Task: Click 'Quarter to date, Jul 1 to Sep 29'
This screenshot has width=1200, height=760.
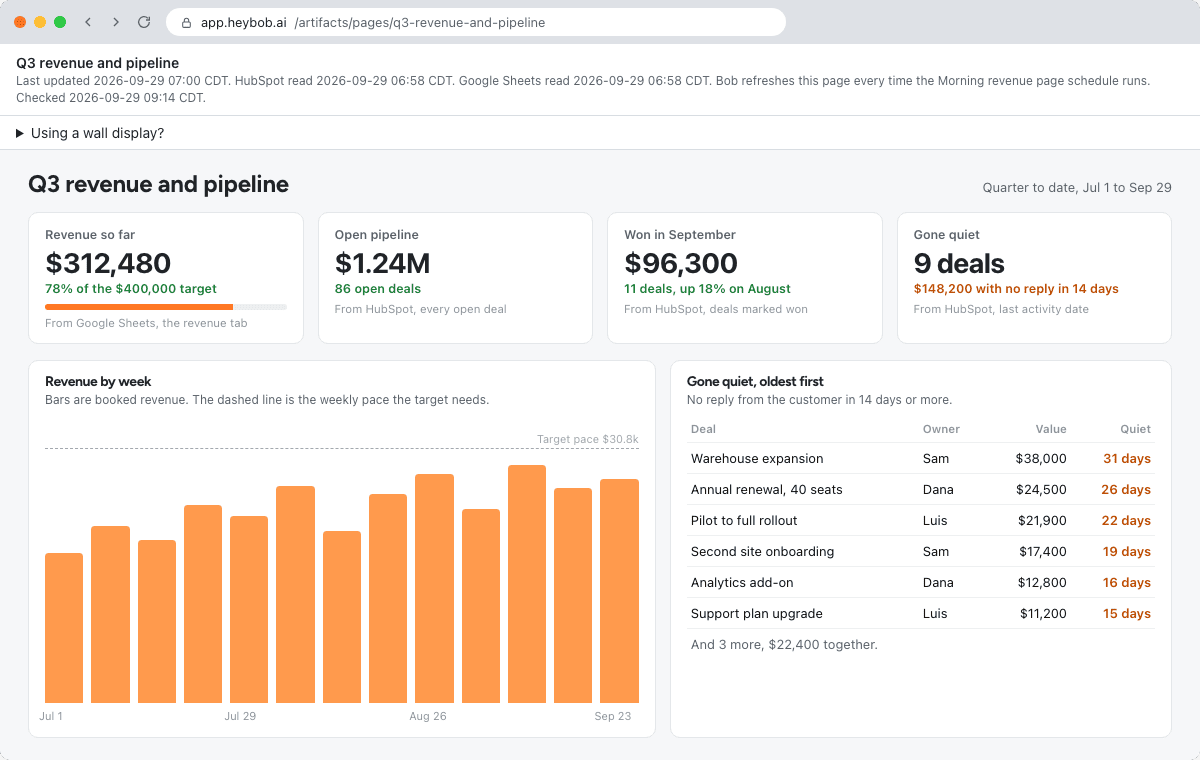Action: pyautogui.click(x=1077, y=187)
